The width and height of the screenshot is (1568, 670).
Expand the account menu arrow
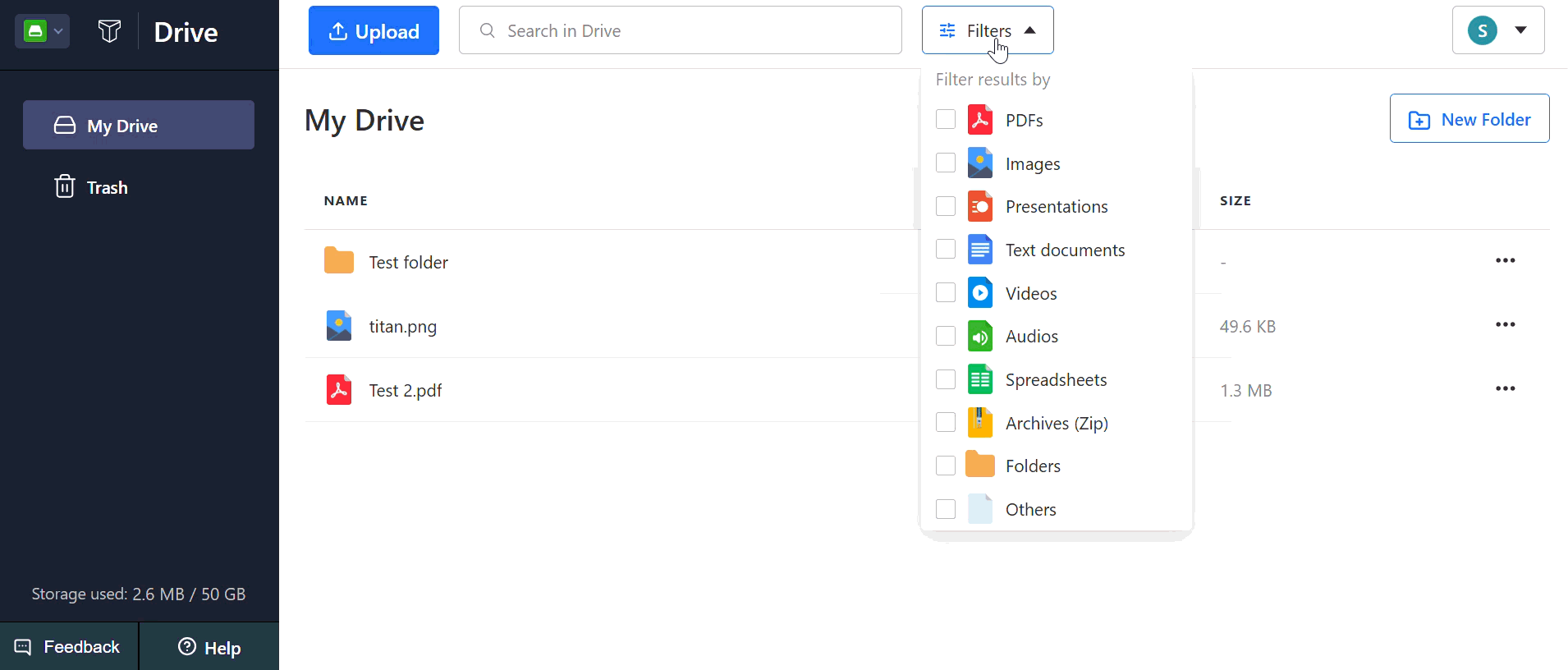1520,30
